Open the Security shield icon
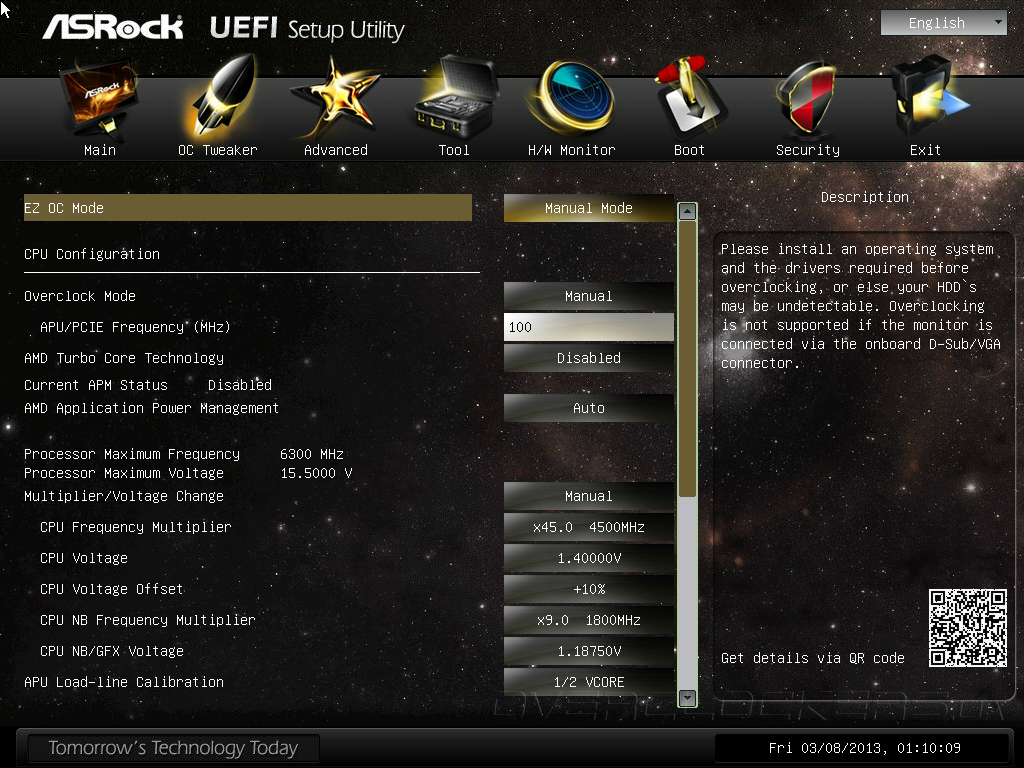The image size is (1024, 768). point(807,99)
